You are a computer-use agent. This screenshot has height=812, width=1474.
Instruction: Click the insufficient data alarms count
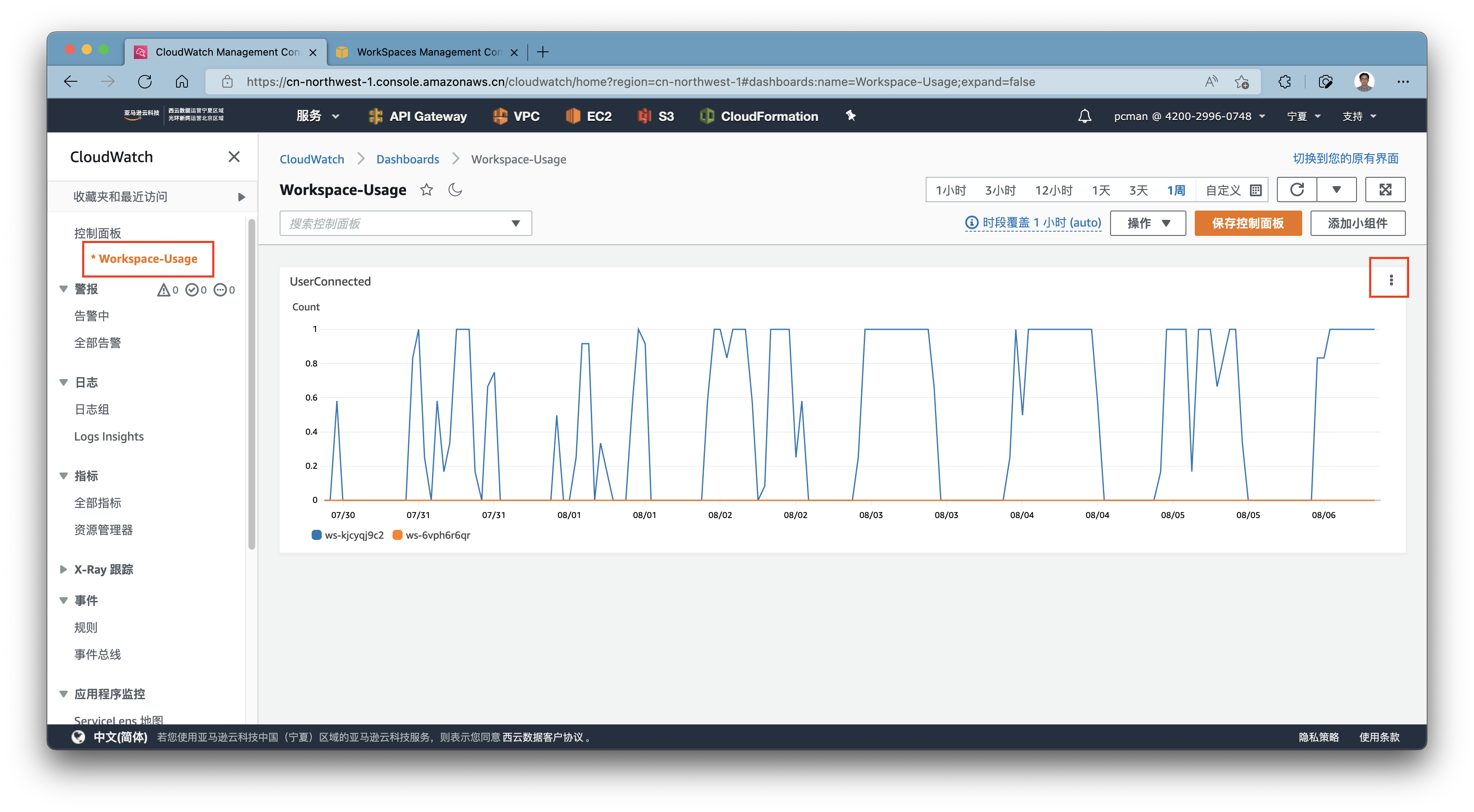[224, 290]
